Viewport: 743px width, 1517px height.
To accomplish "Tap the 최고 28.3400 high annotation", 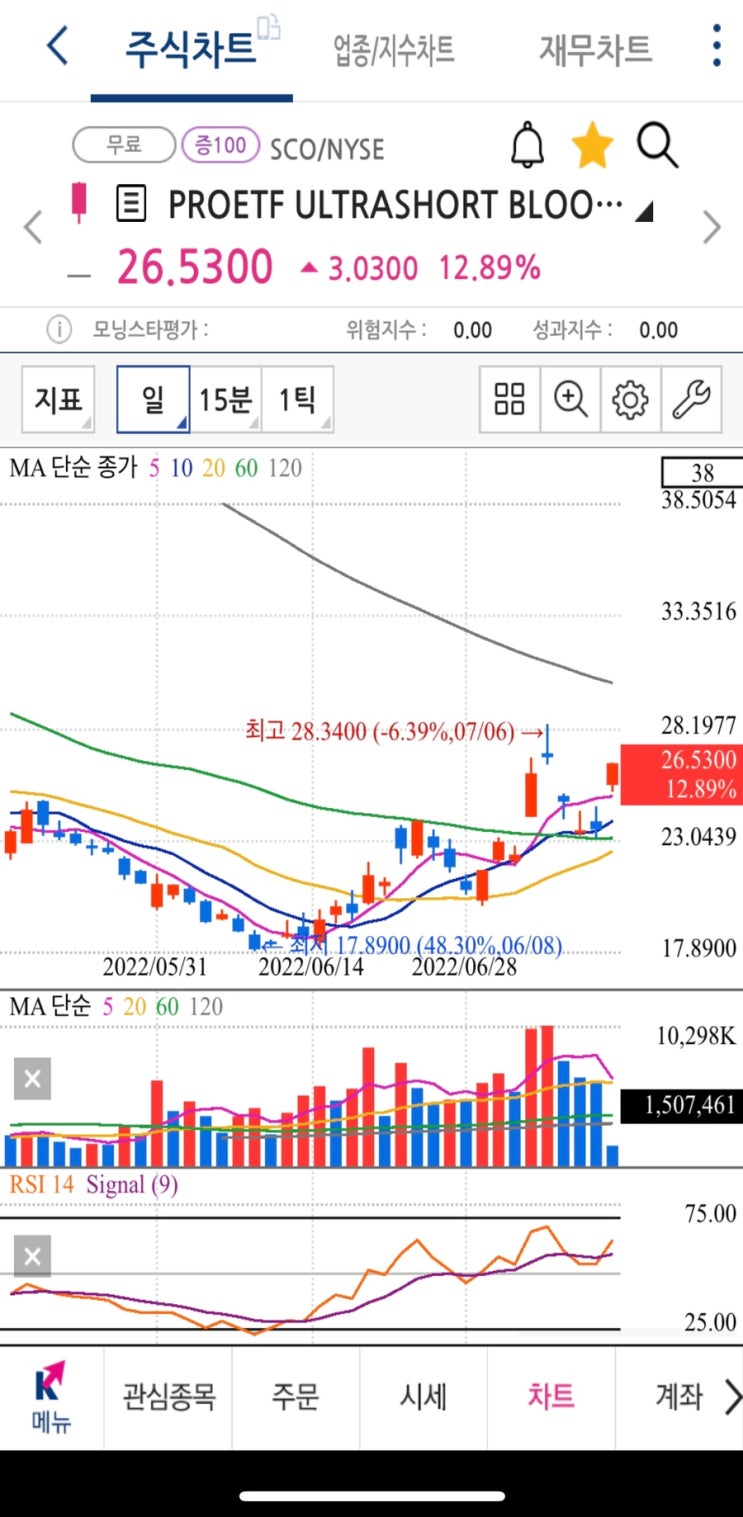I will 396,733.
